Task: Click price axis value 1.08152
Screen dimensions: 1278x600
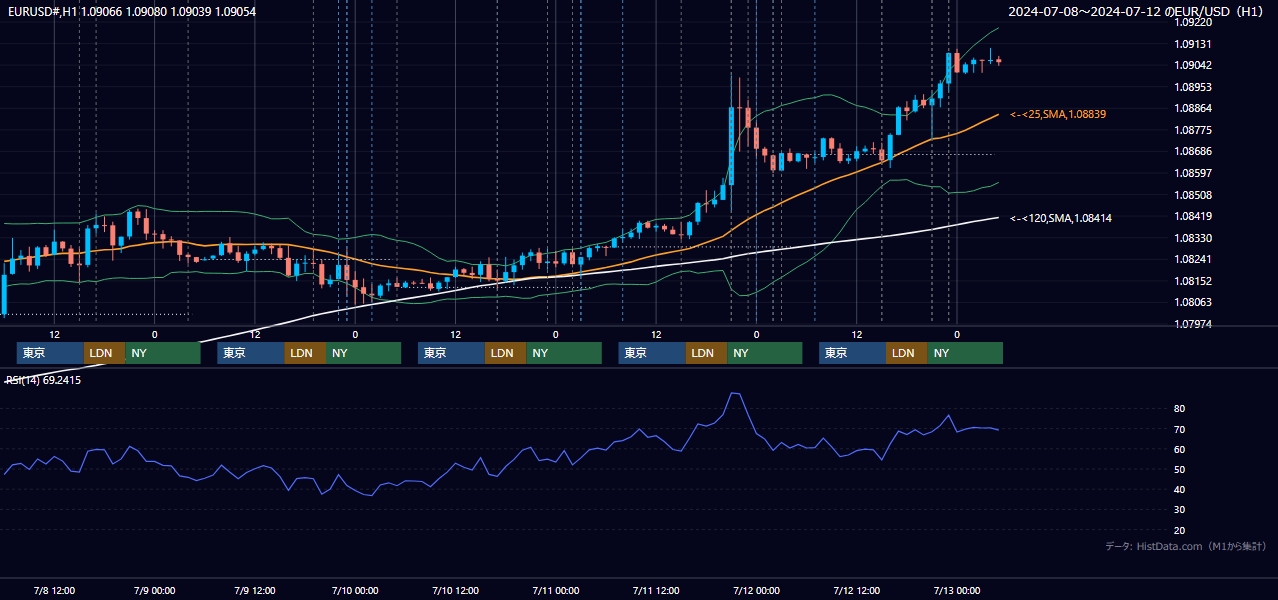Action: (1194, 281)
